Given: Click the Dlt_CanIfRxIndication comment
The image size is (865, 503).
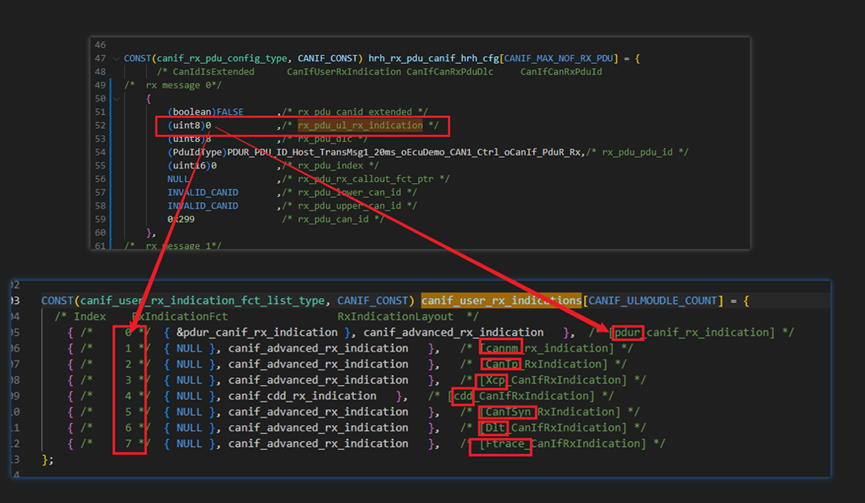Looking at the screenshot, I should point(551,428).
